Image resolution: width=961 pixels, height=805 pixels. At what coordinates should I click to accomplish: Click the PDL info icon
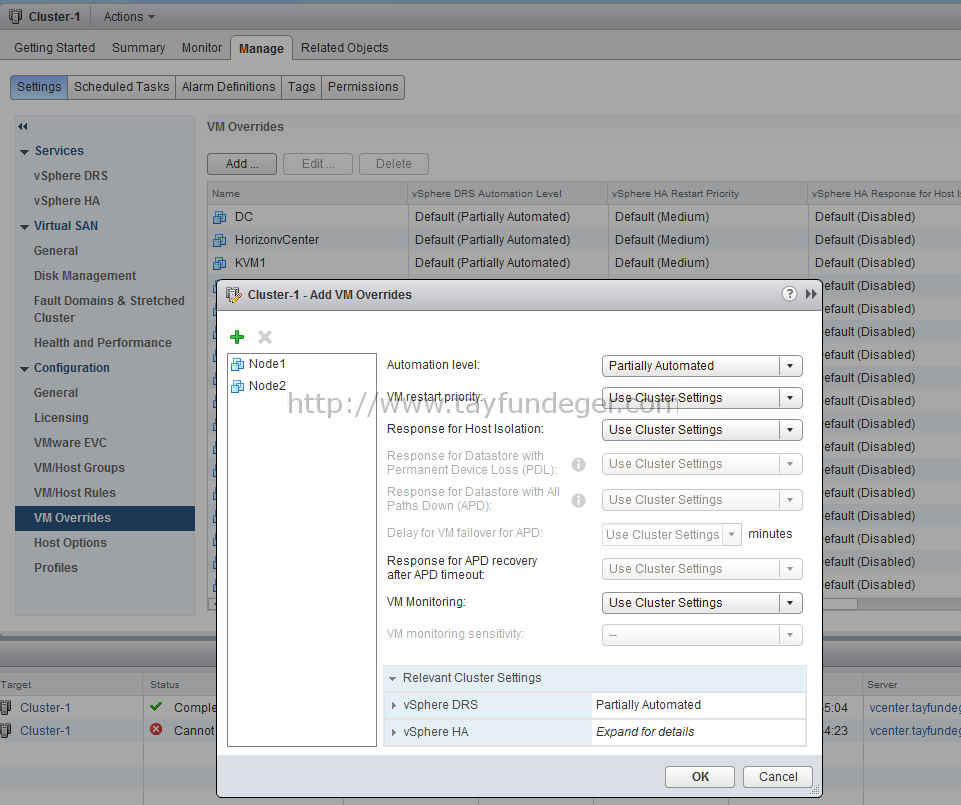[578, 464]
